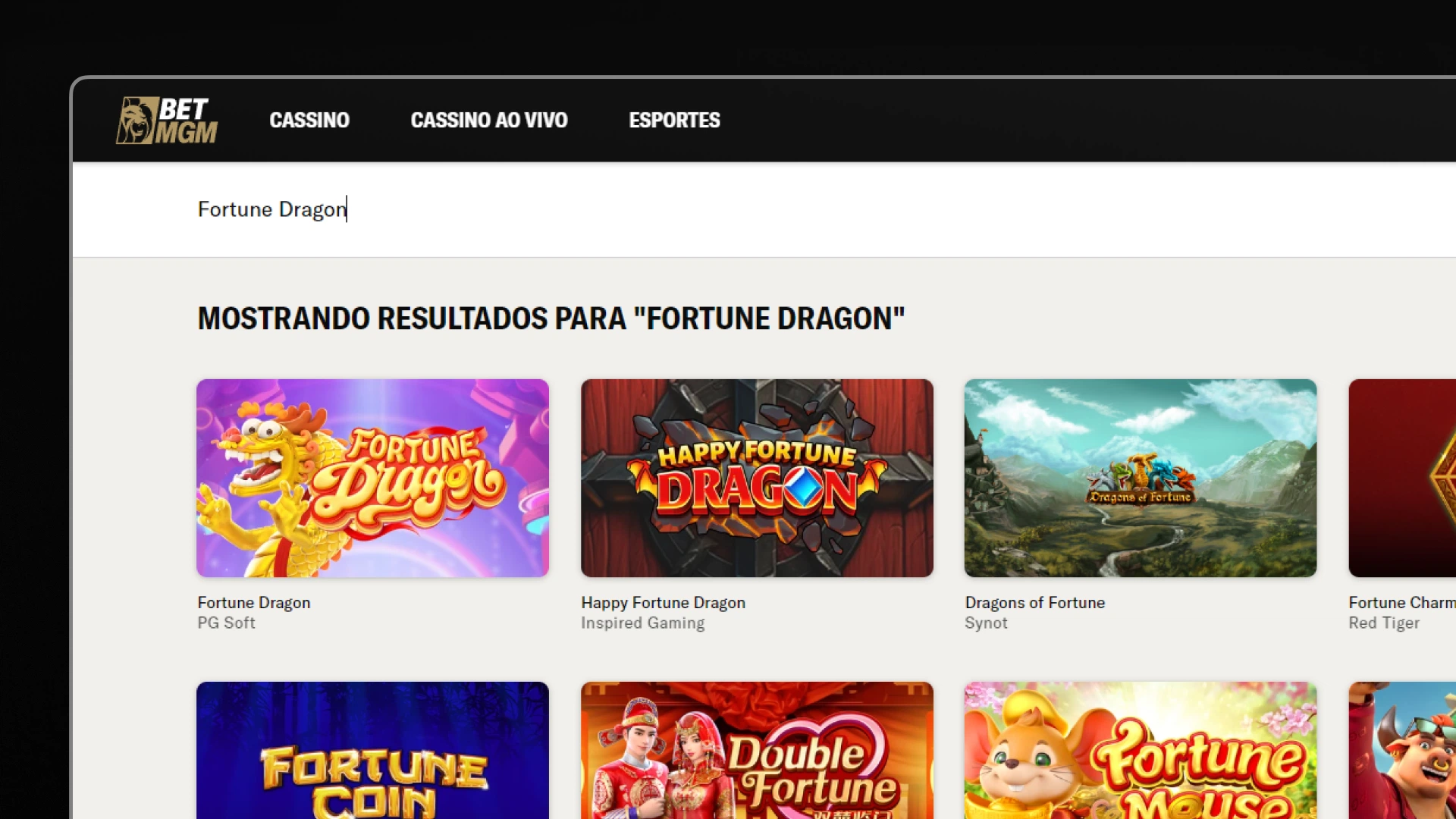This screenshot has height=819, width=1456.
Task: Open the Happy Fortune Dragon game thumbnail
Action: click(x=757, y=478)
